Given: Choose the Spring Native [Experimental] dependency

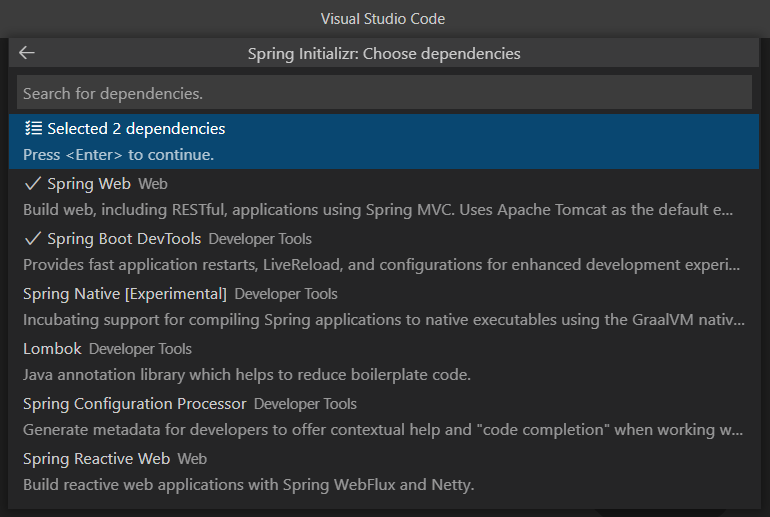Looking at the screenshot, I should pyautogui.click(x=384, y=306).
